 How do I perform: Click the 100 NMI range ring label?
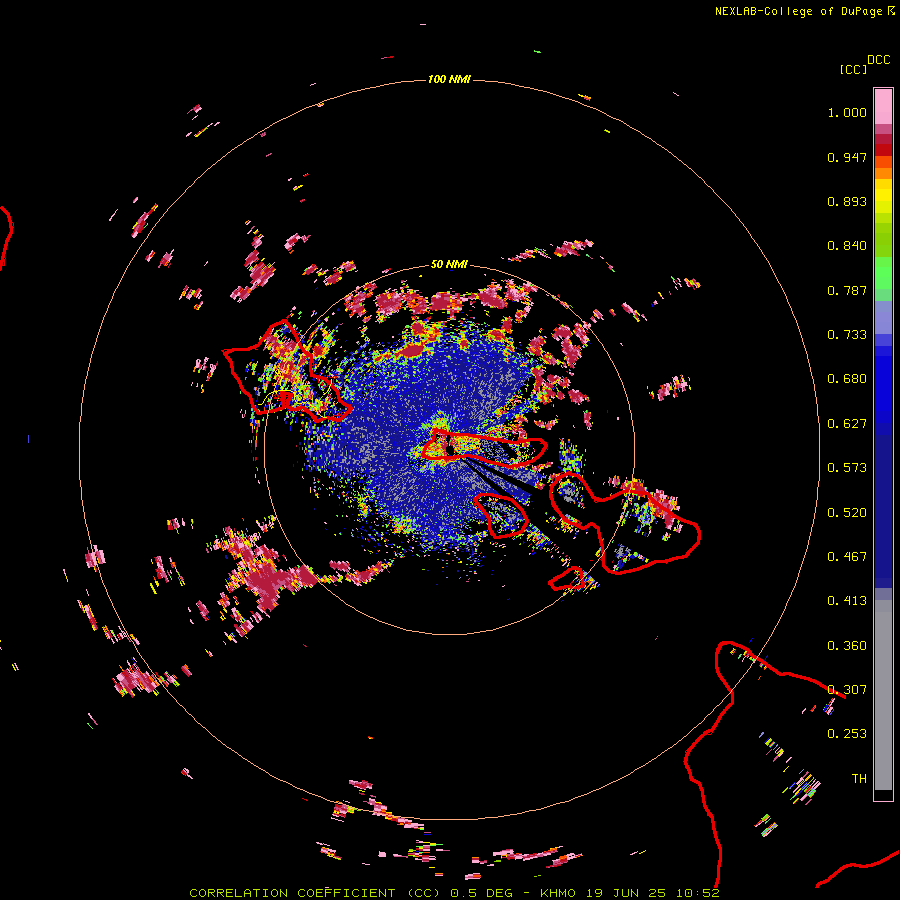tap(449, 79)
